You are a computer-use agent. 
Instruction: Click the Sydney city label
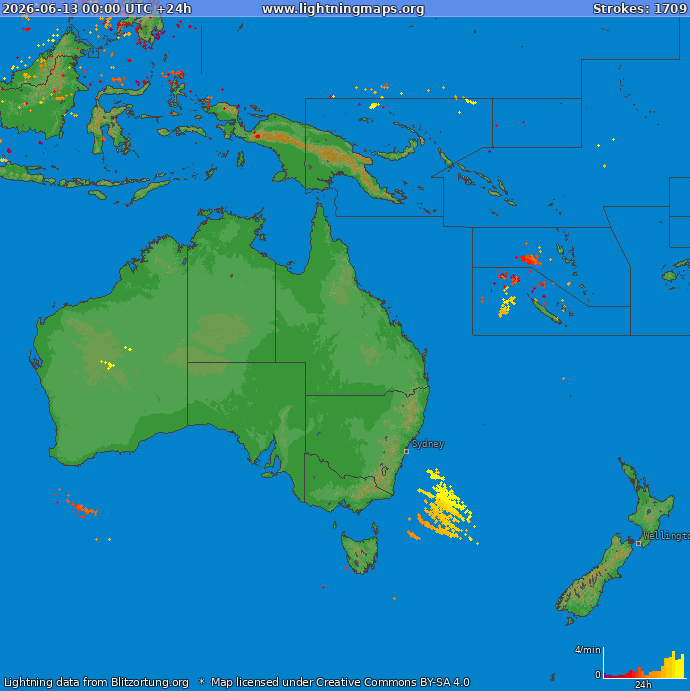click(x=428, y=444)
